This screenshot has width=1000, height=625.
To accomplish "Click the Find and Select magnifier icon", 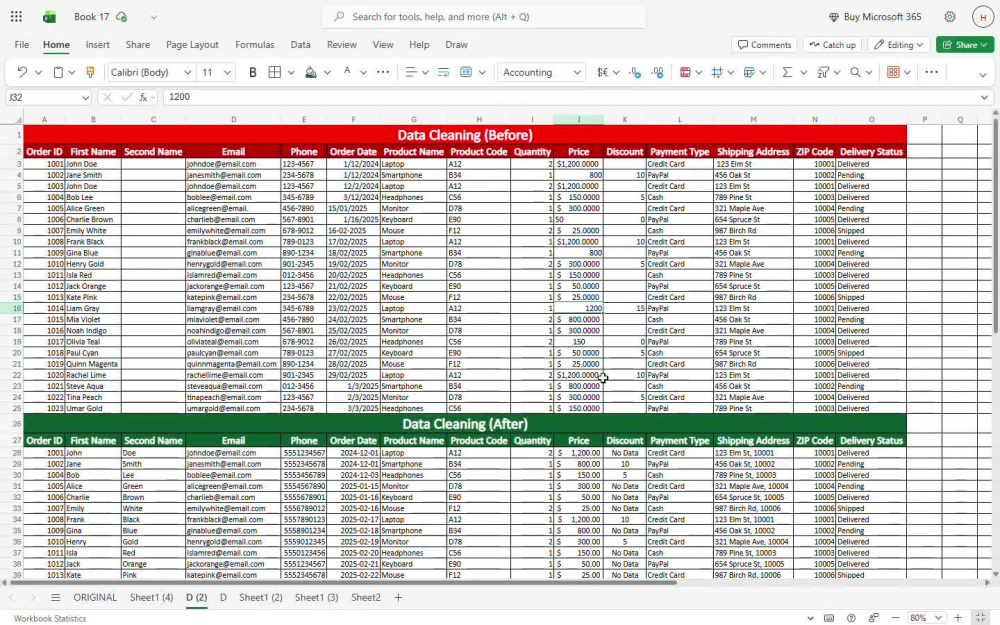I will pyautogui.click(x=855, y=72).
